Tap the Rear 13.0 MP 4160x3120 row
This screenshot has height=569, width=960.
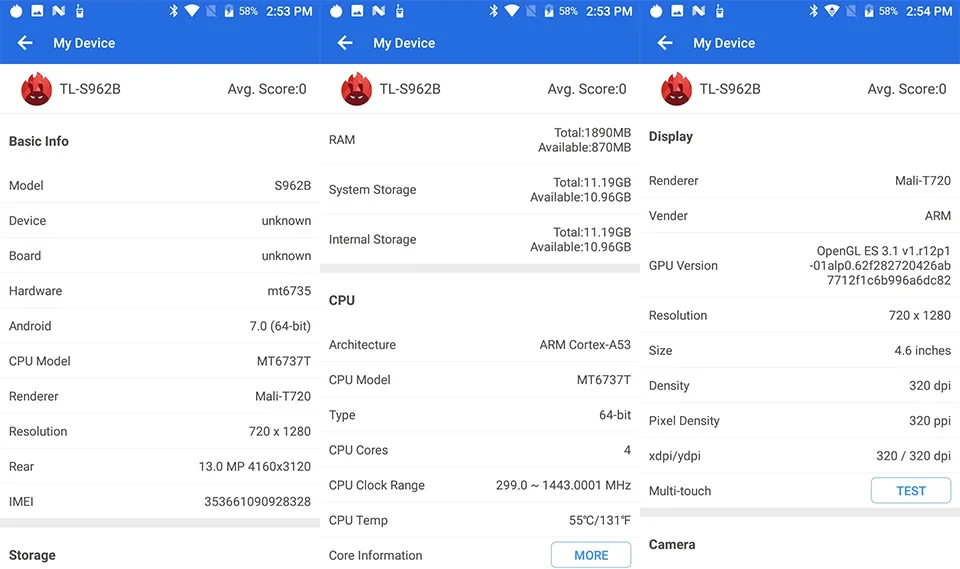[x=160, y=466]
